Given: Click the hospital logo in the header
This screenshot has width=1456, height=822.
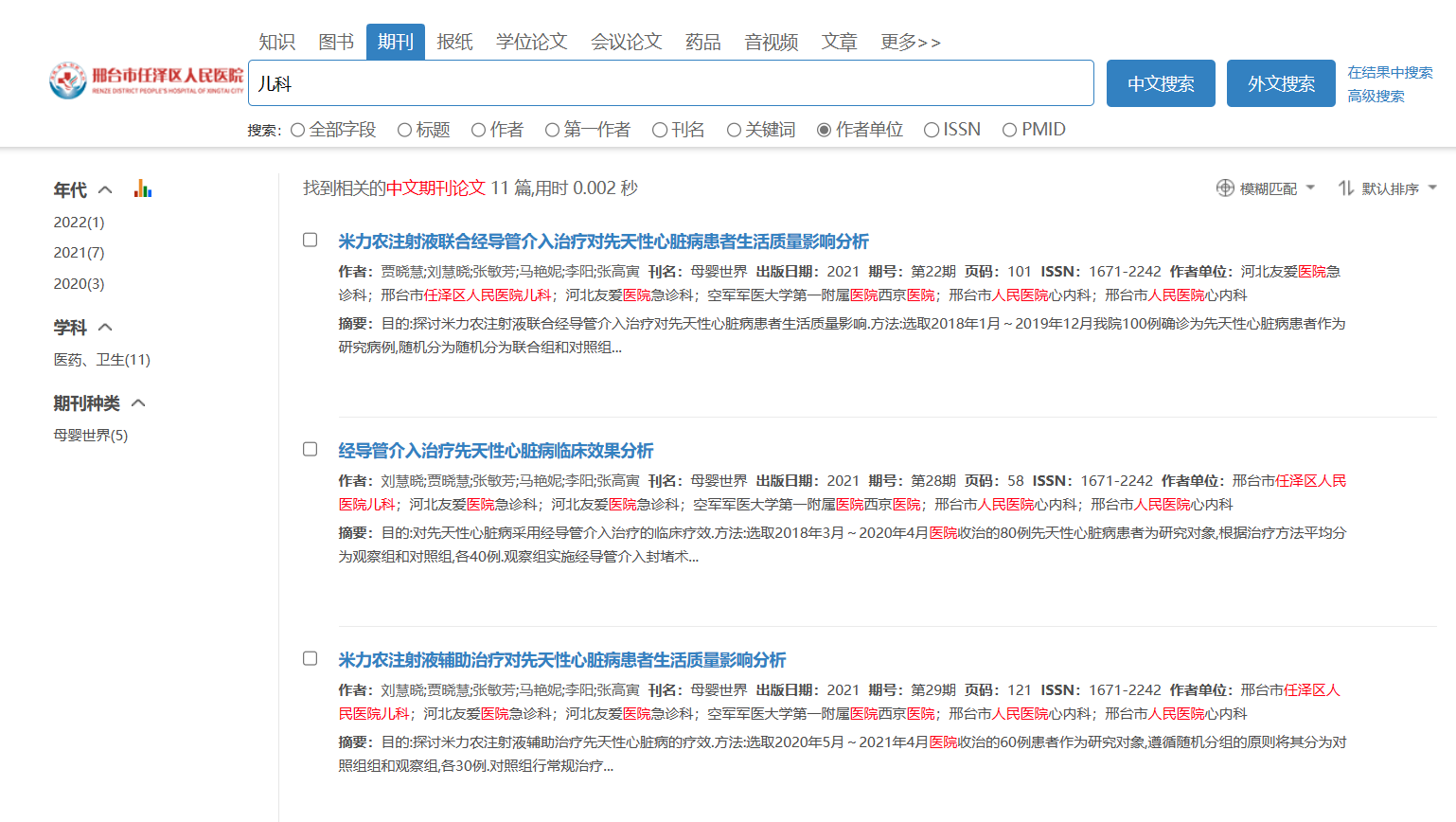Looking at the screenshot, I should point(146,81).
